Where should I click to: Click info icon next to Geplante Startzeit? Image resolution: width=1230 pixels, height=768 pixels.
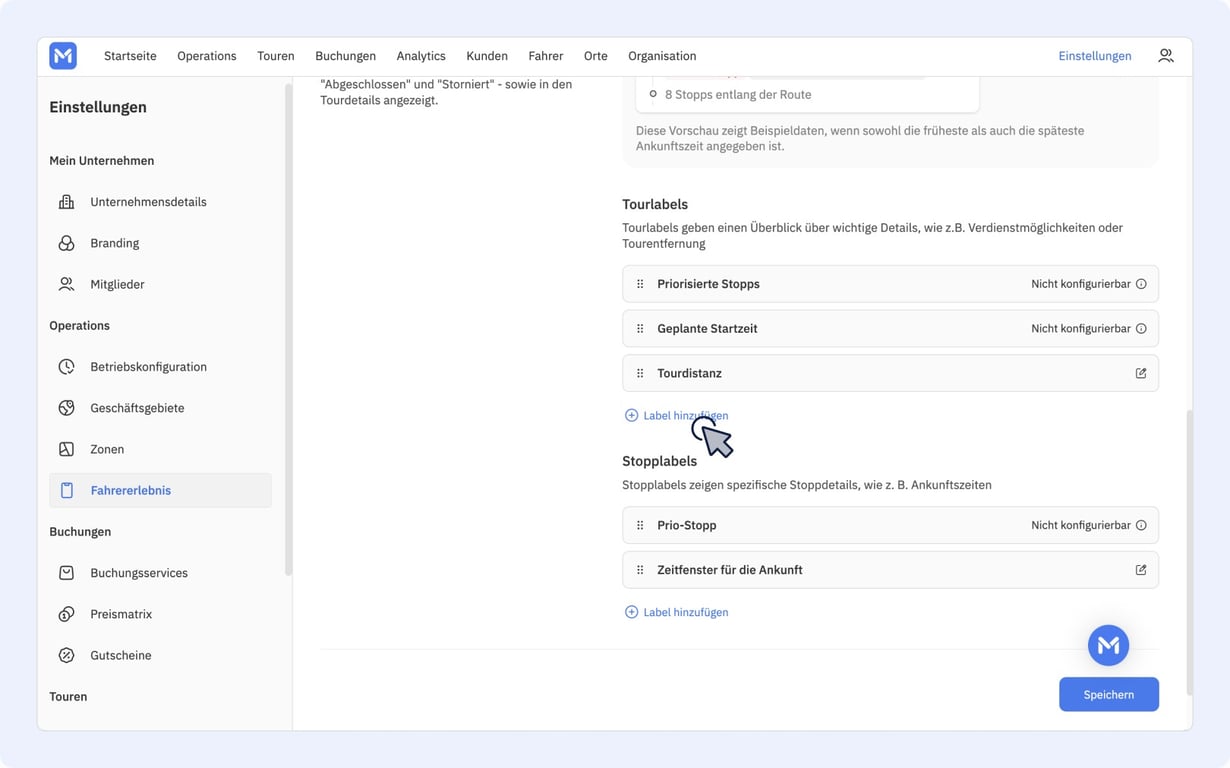pyautogui.click(x=1141, y=328)
